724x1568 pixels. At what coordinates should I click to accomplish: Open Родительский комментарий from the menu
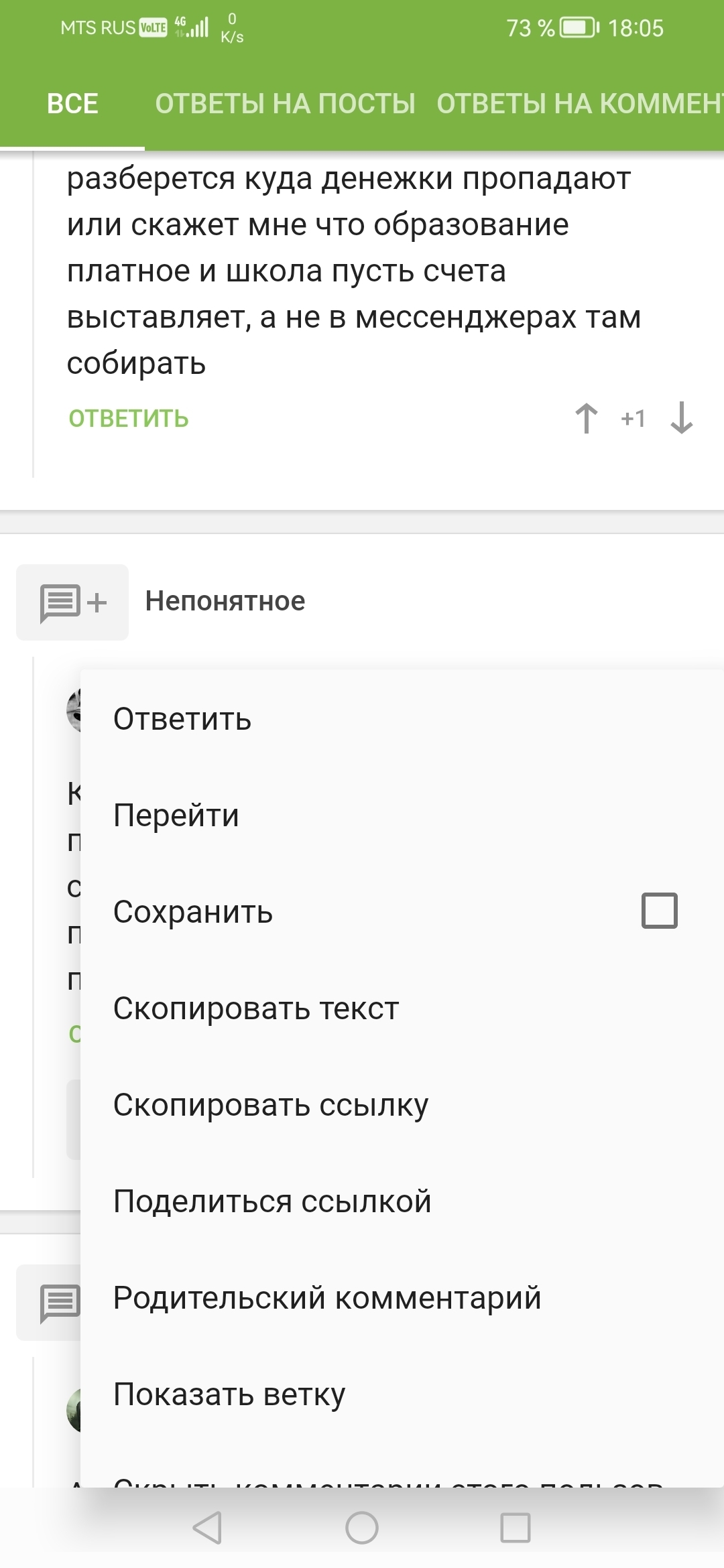(x=327, y=1298)
